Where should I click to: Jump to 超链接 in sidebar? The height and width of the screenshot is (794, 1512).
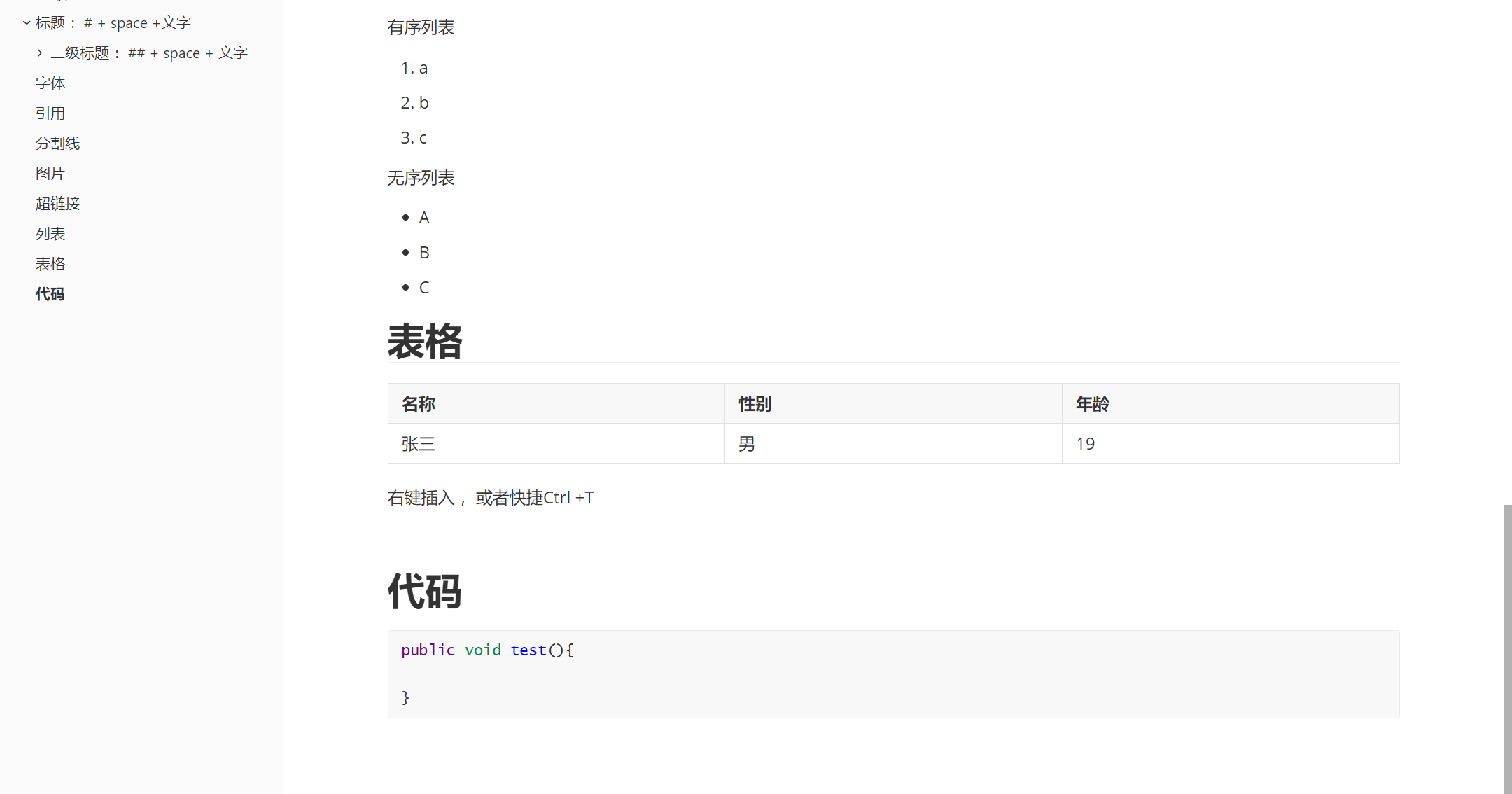pyautogui.click(x=58, y=204)
